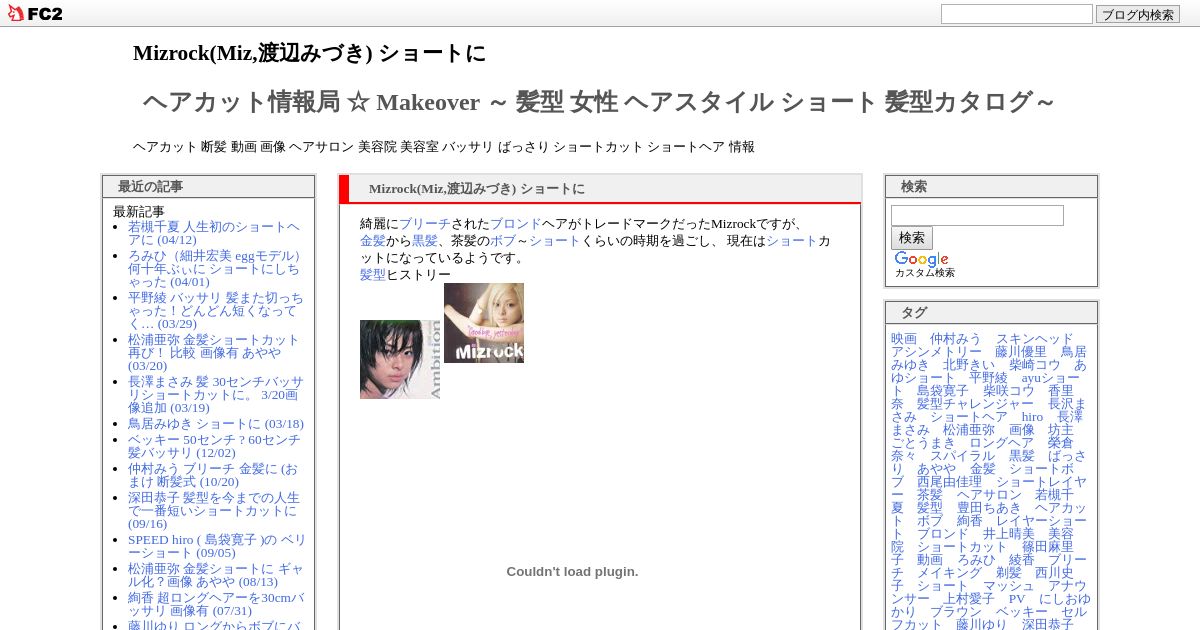Select the ヘアサロン tag
Screen dimensions: 1200x630
[x=988, y=495]
